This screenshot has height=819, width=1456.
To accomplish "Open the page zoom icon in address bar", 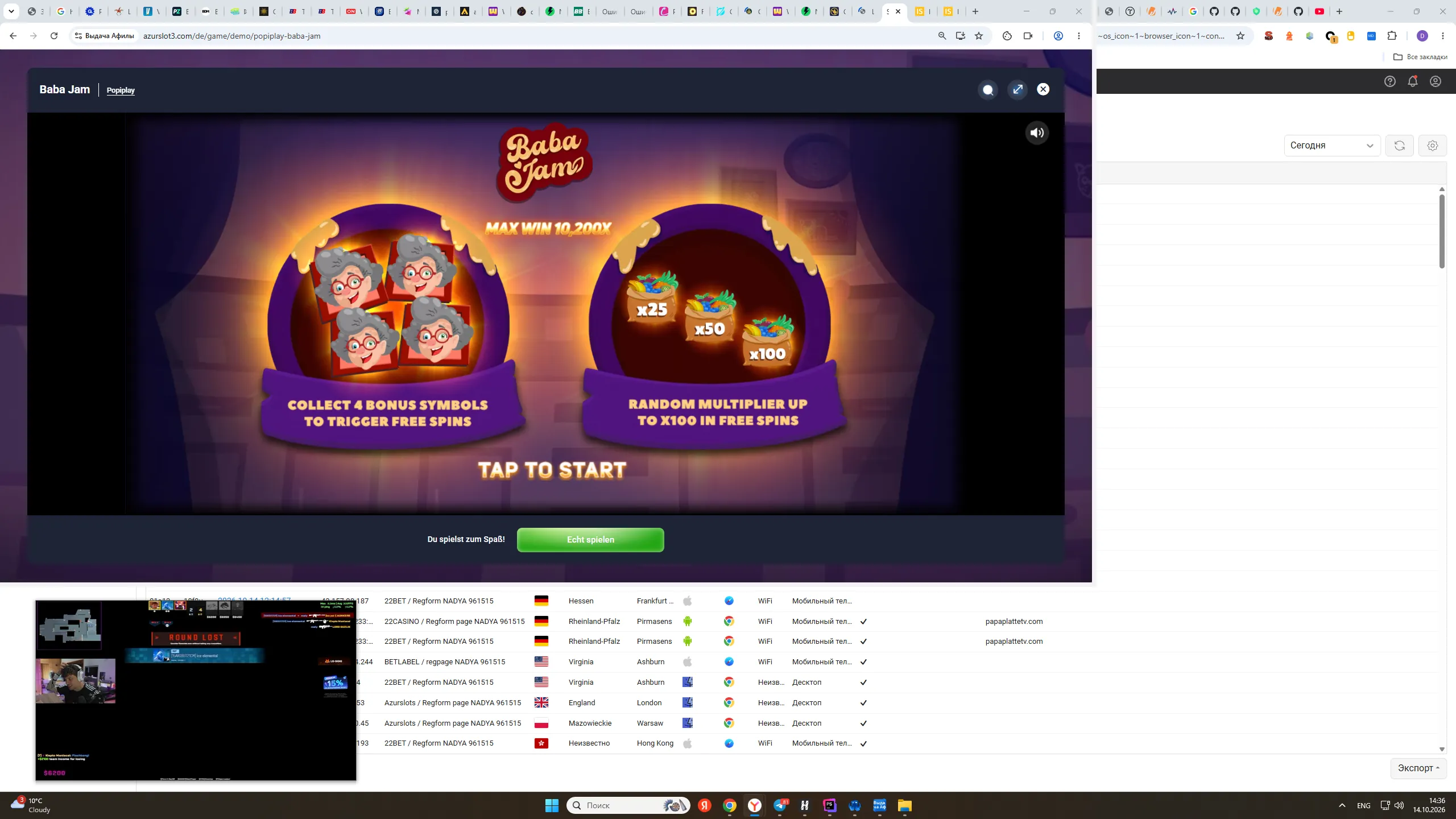I will [942, 36].
